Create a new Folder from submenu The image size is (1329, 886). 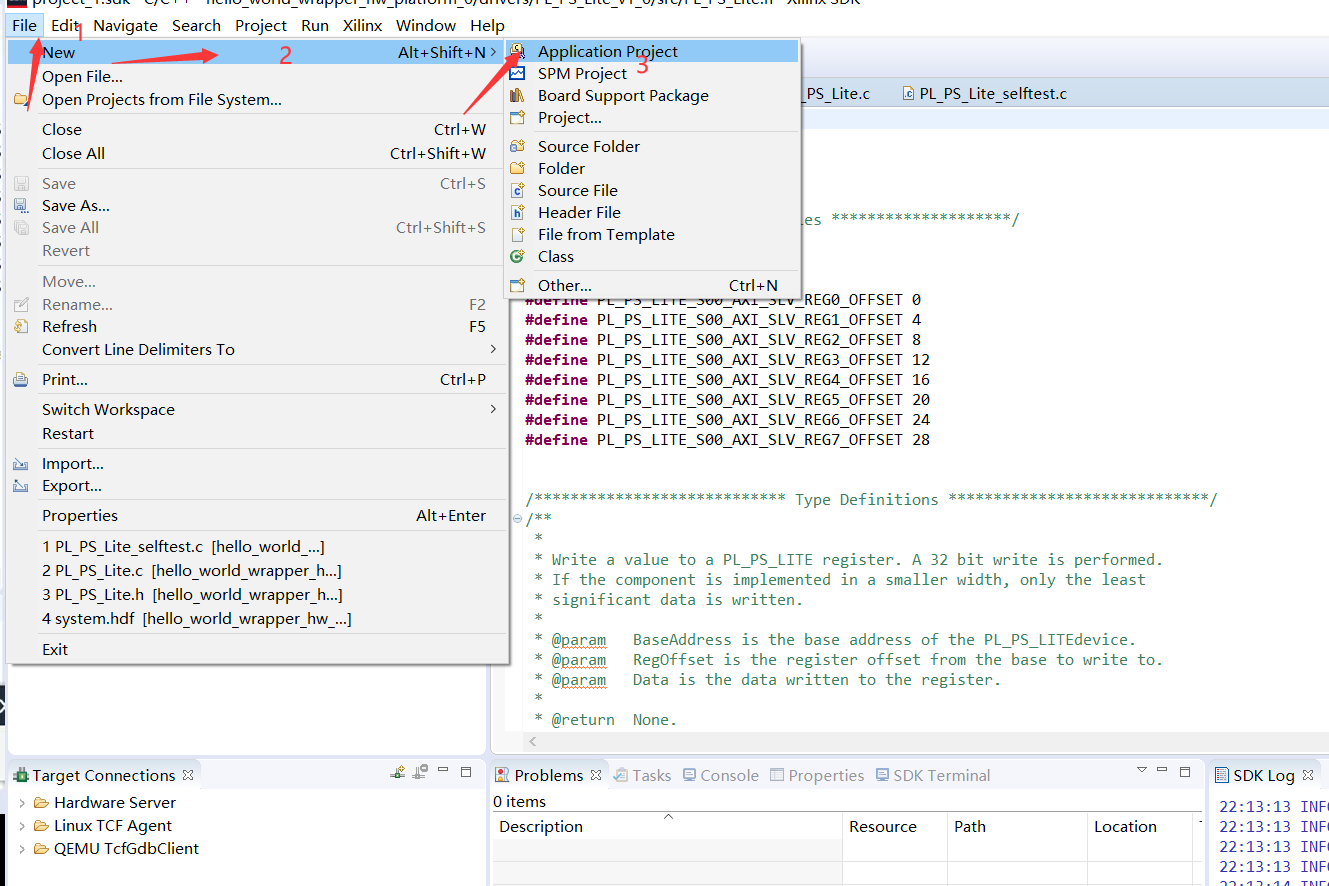point(652,168)
